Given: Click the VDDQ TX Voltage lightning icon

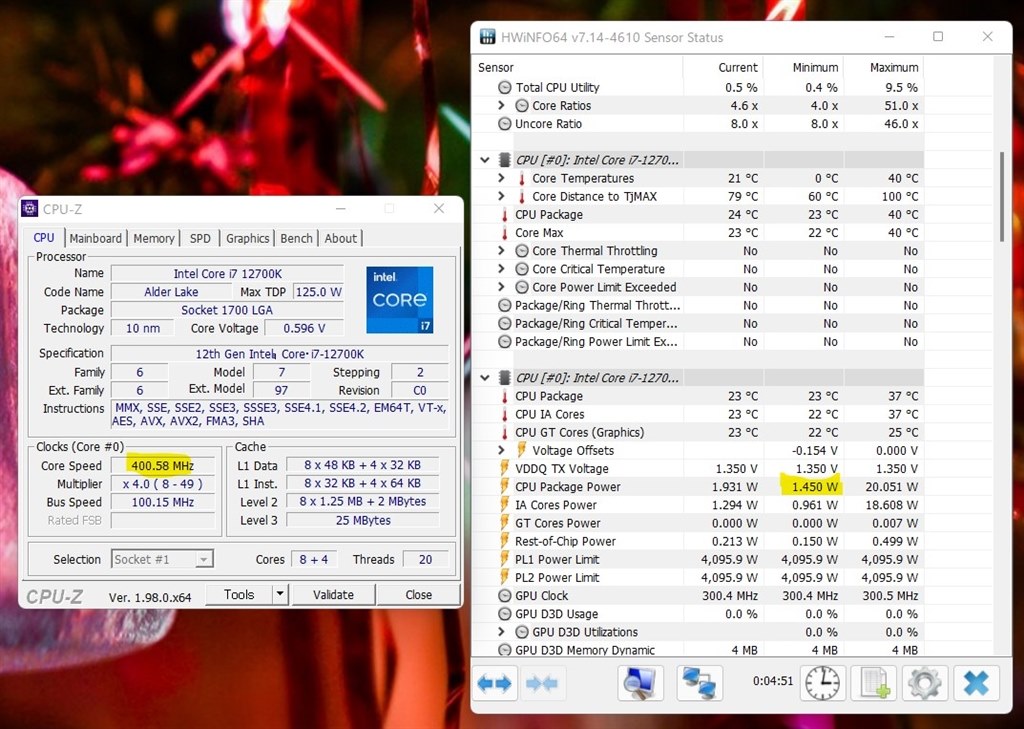Looking at the screenshot, I should tap(504, 468).
